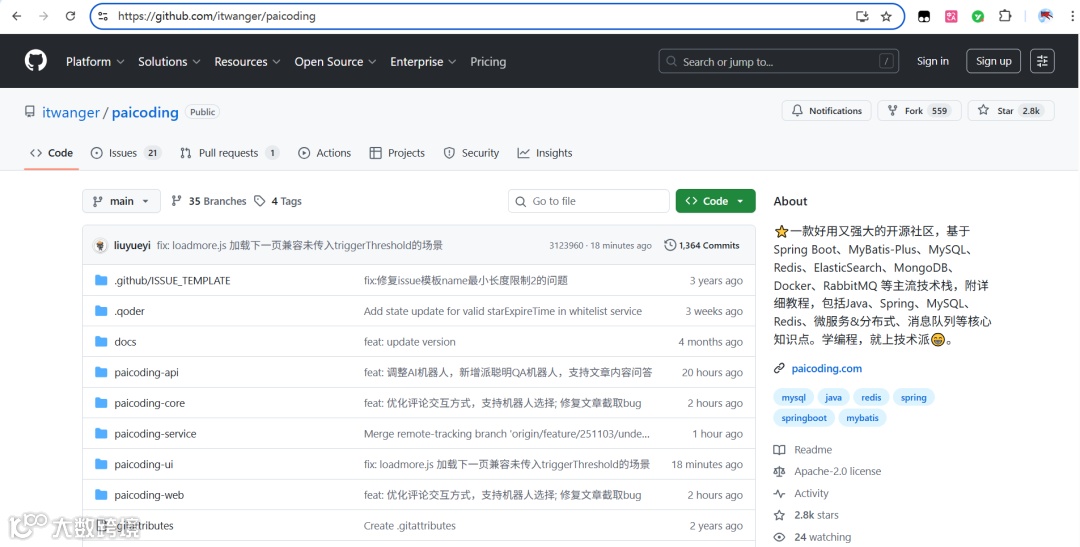Click the liuyueyi author avatar

coord(101,245)
